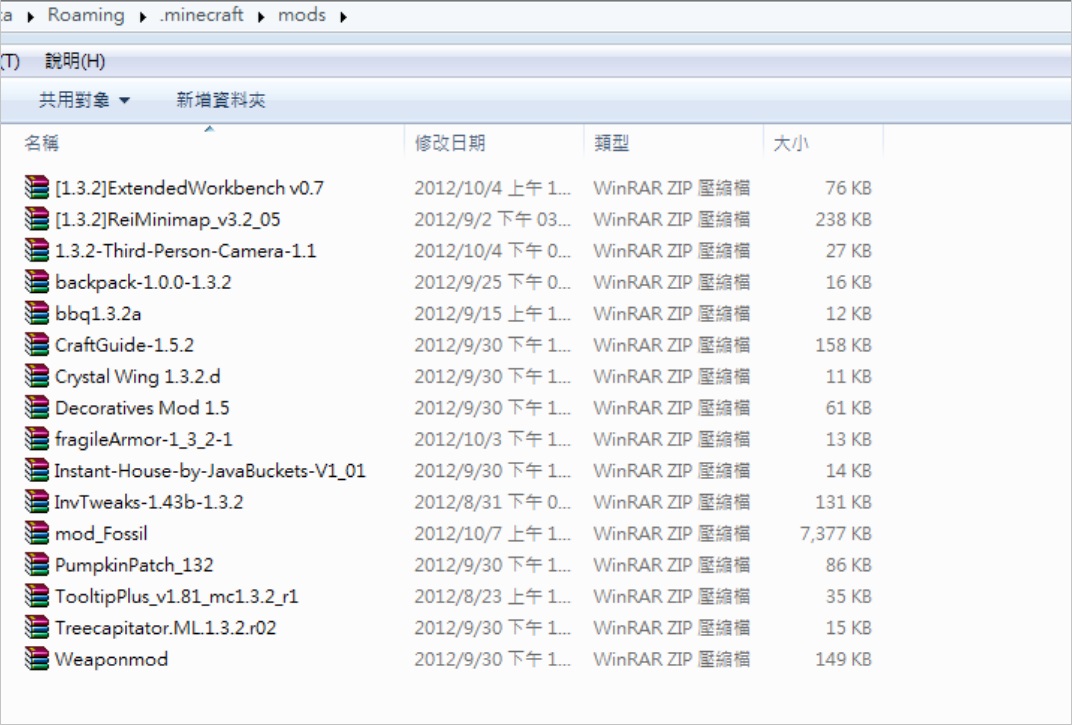The width and height of the screenshot is (1072, 725).
Task: Open the 說明(H) menu
Action: 75,61
